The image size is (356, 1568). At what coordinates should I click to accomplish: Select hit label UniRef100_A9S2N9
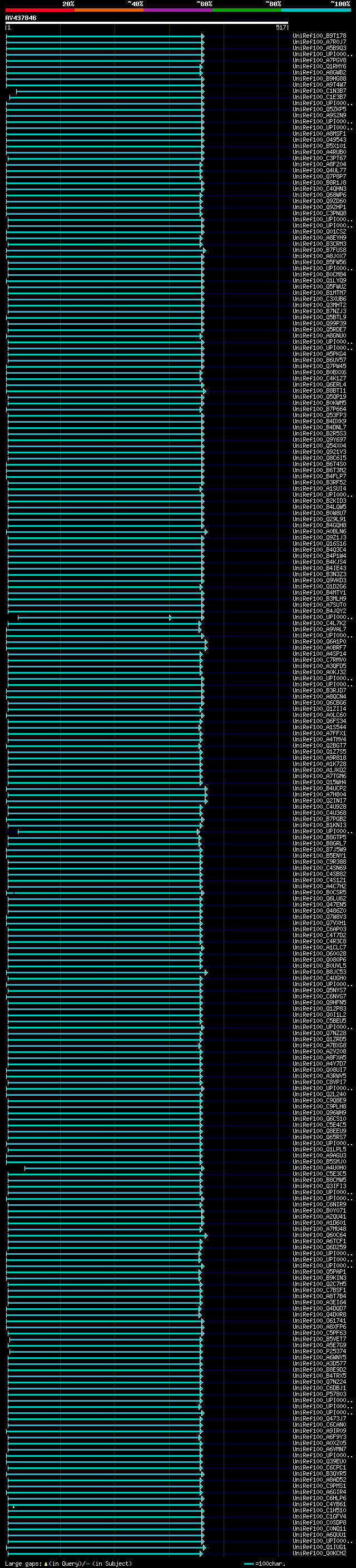click(319, 115)
